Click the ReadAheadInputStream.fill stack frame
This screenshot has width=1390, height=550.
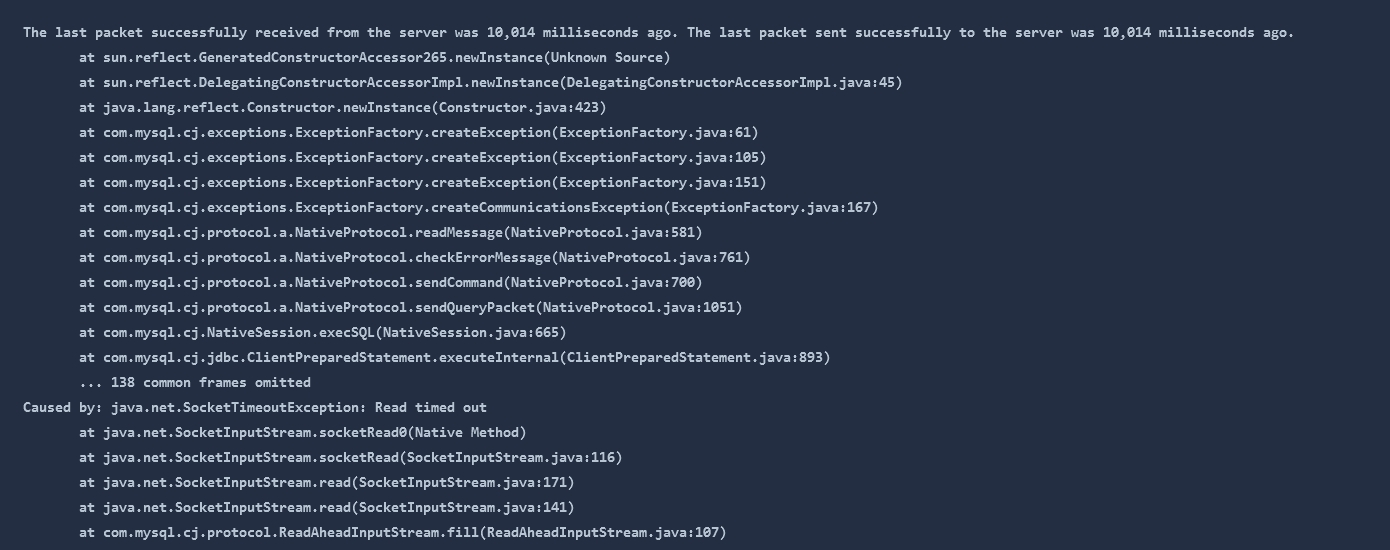[x=403, y=533]
